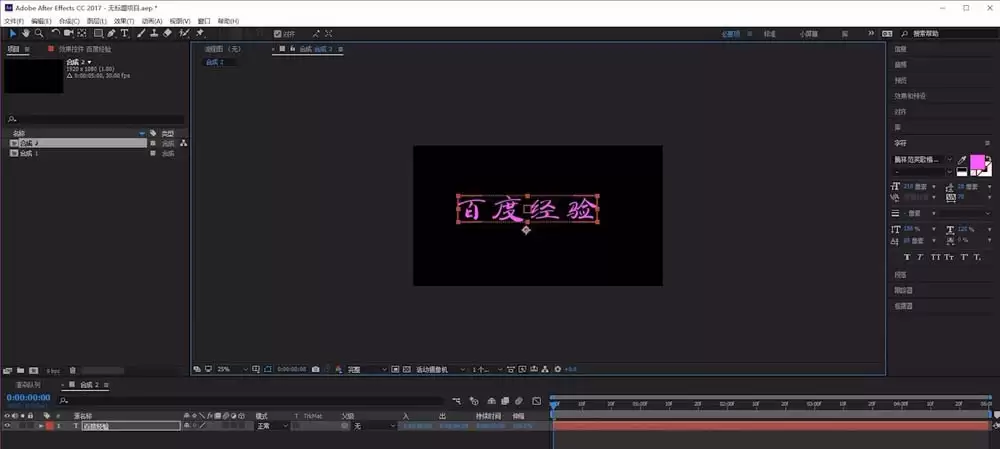Select the Zoom magnifier tool
Screen dimensions: 1000x449
(x=39, y=33)
